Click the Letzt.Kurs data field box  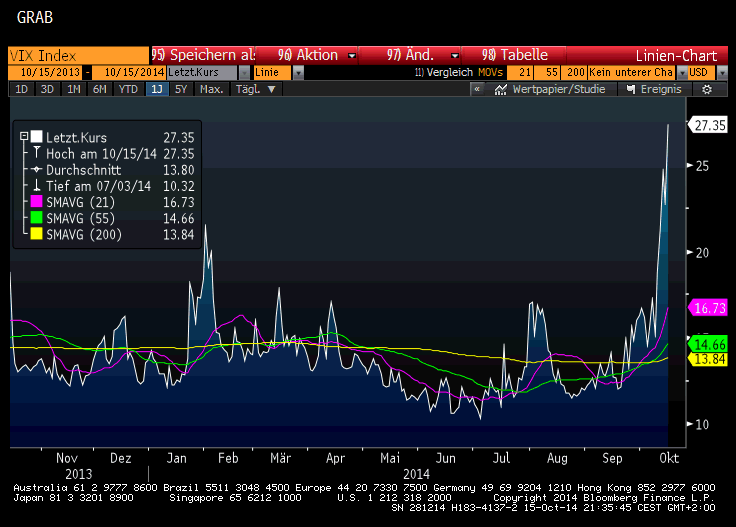203,73
